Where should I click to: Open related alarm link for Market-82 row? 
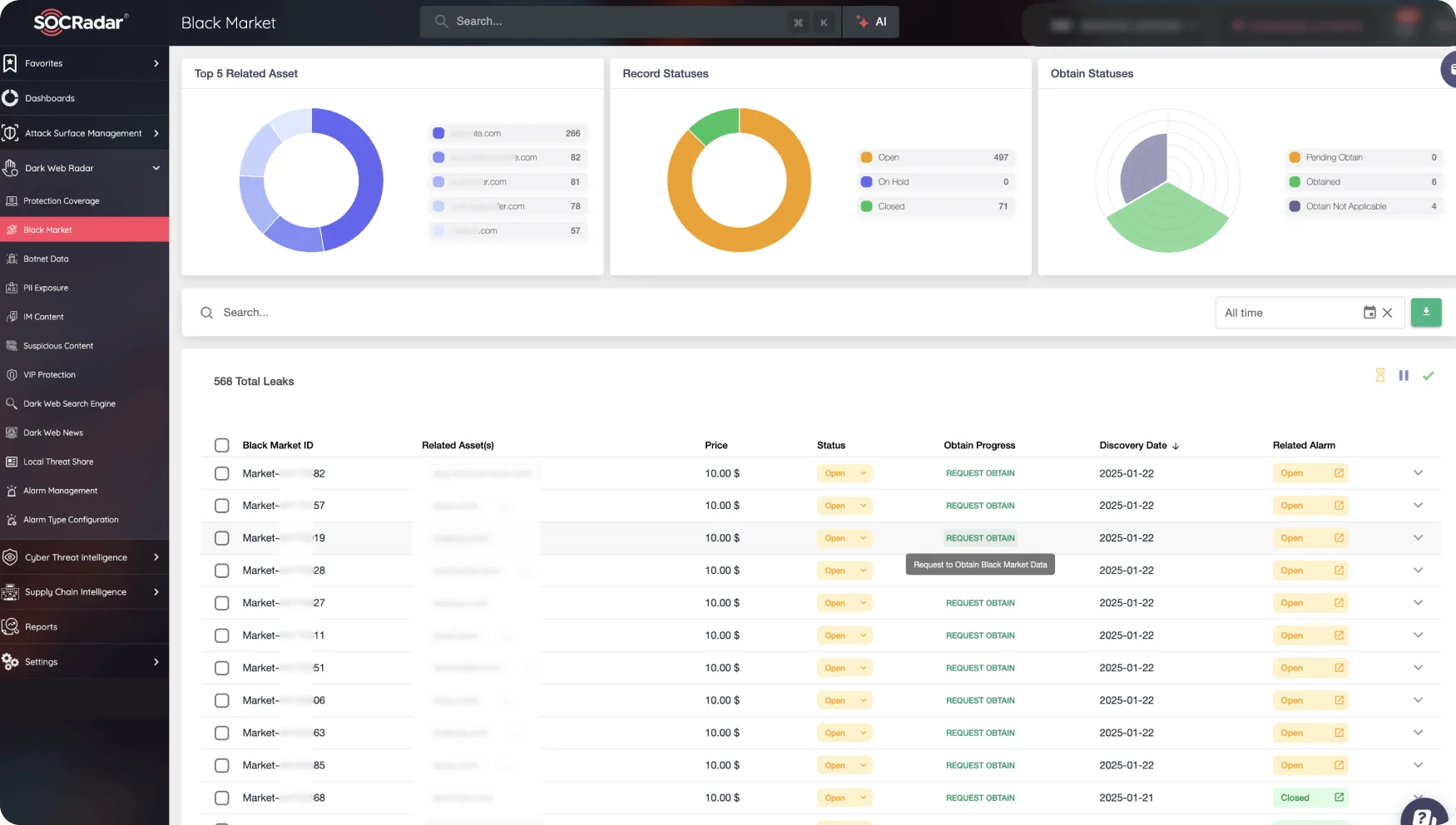[1339, 473]
